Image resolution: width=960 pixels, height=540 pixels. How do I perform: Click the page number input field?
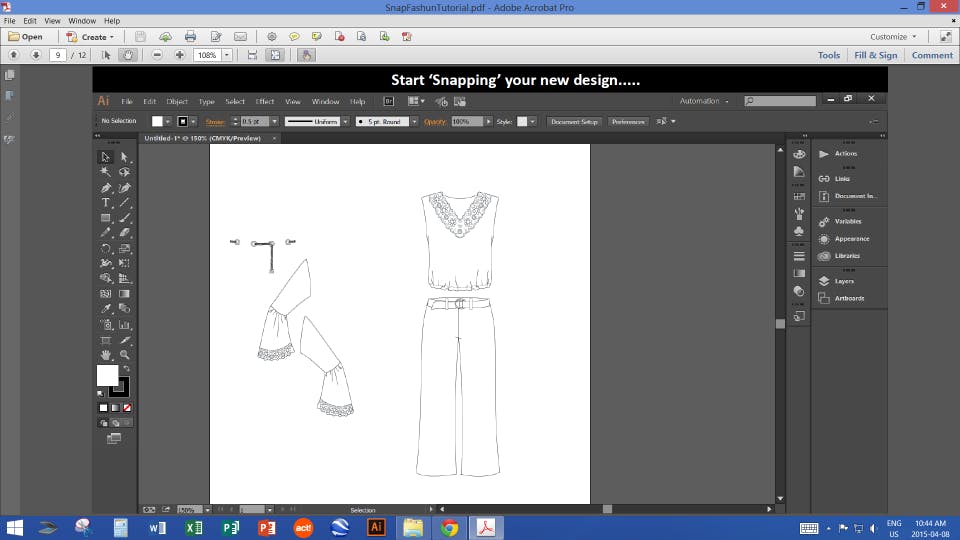point(58,55)
